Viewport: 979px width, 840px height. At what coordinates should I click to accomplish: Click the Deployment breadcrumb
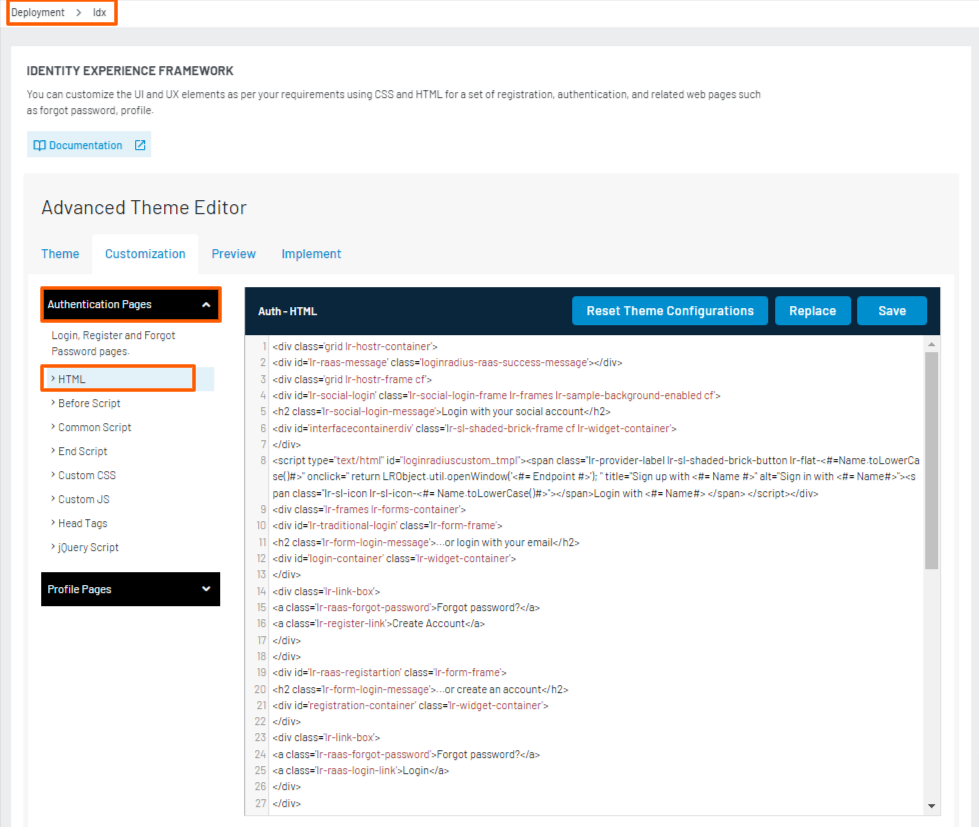click(38, 13)
